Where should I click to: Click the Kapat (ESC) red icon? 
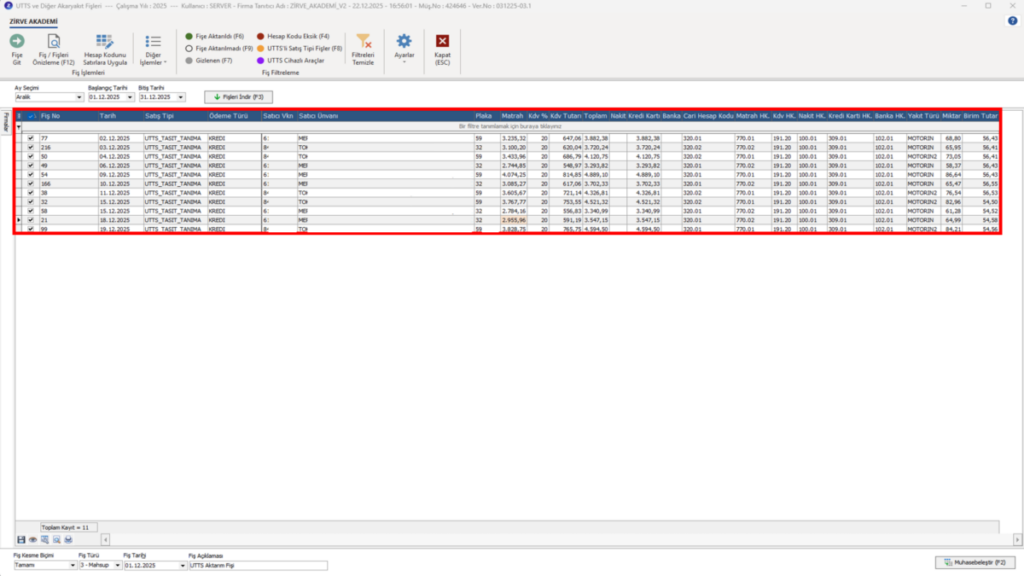point(442,41)
